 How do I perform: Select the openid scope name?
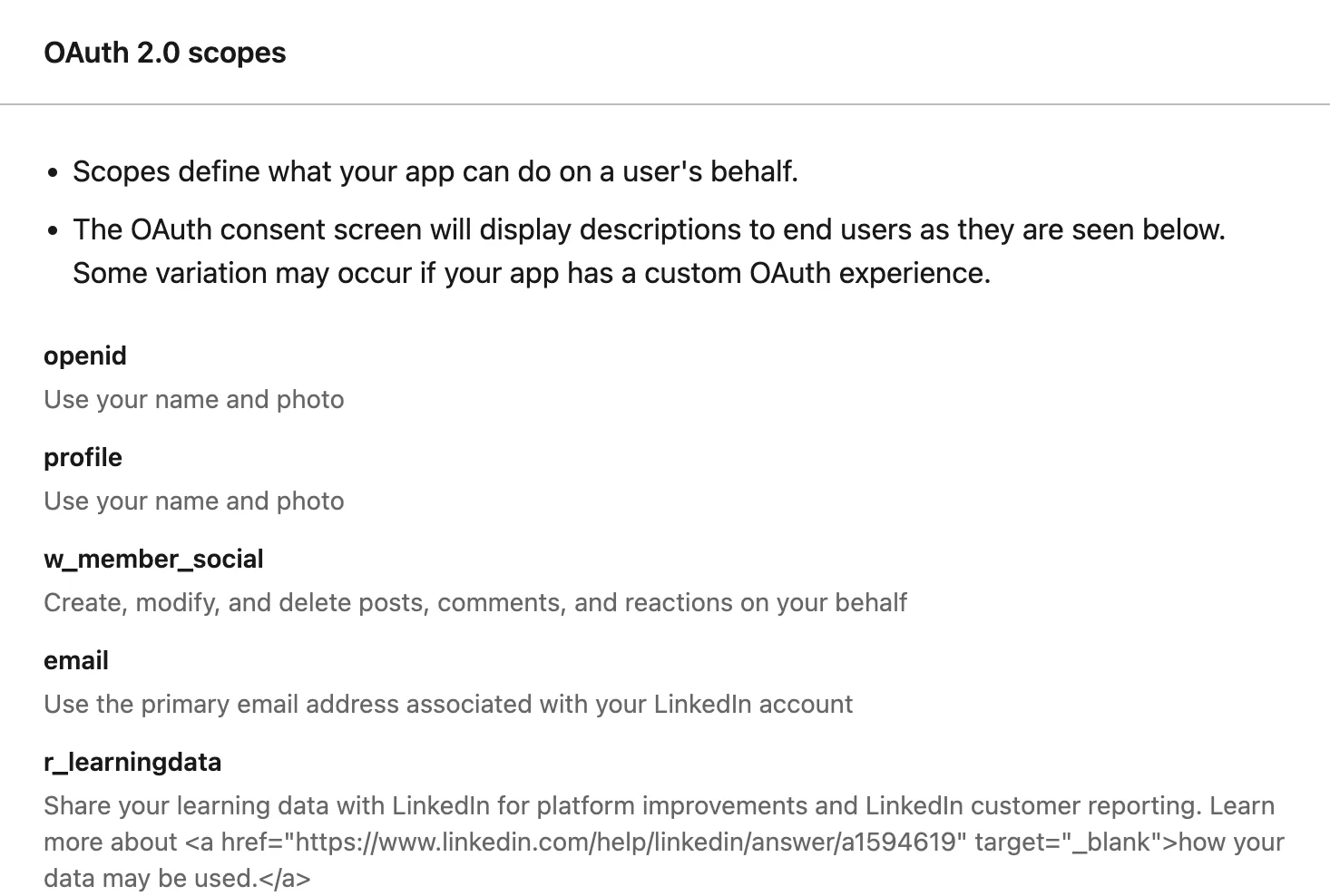coord(85,355)
